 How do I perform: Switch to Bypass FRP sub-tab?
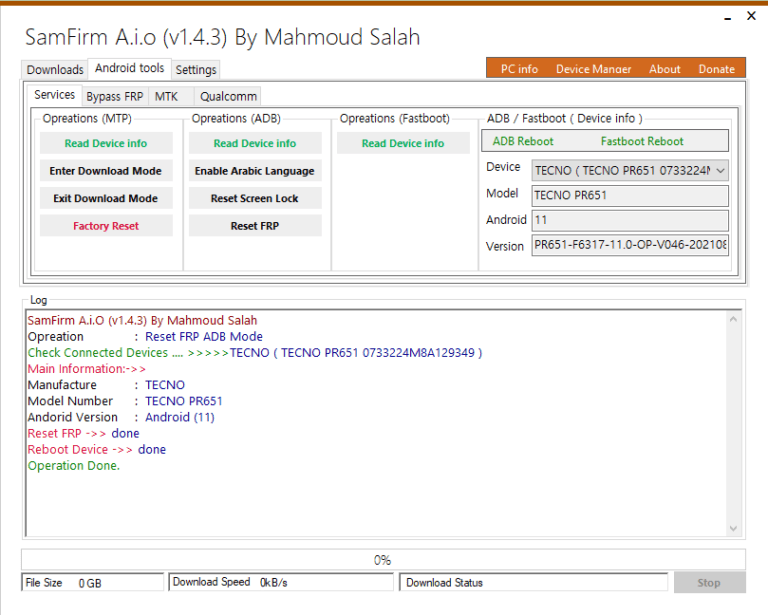click(x=115, y=96)
